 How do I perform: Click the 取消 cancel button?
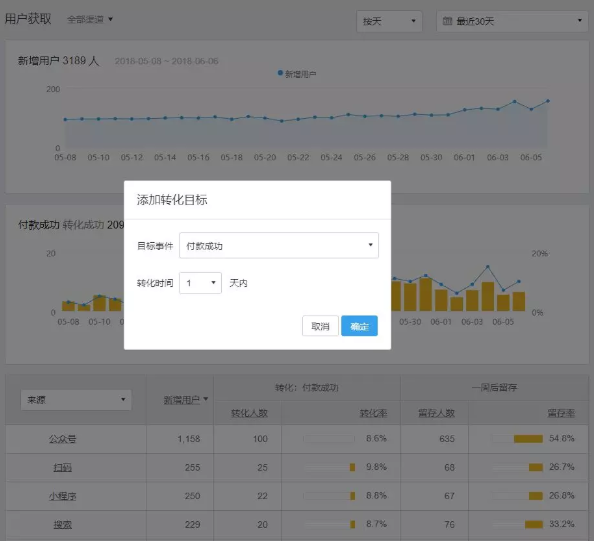point(320,326)
